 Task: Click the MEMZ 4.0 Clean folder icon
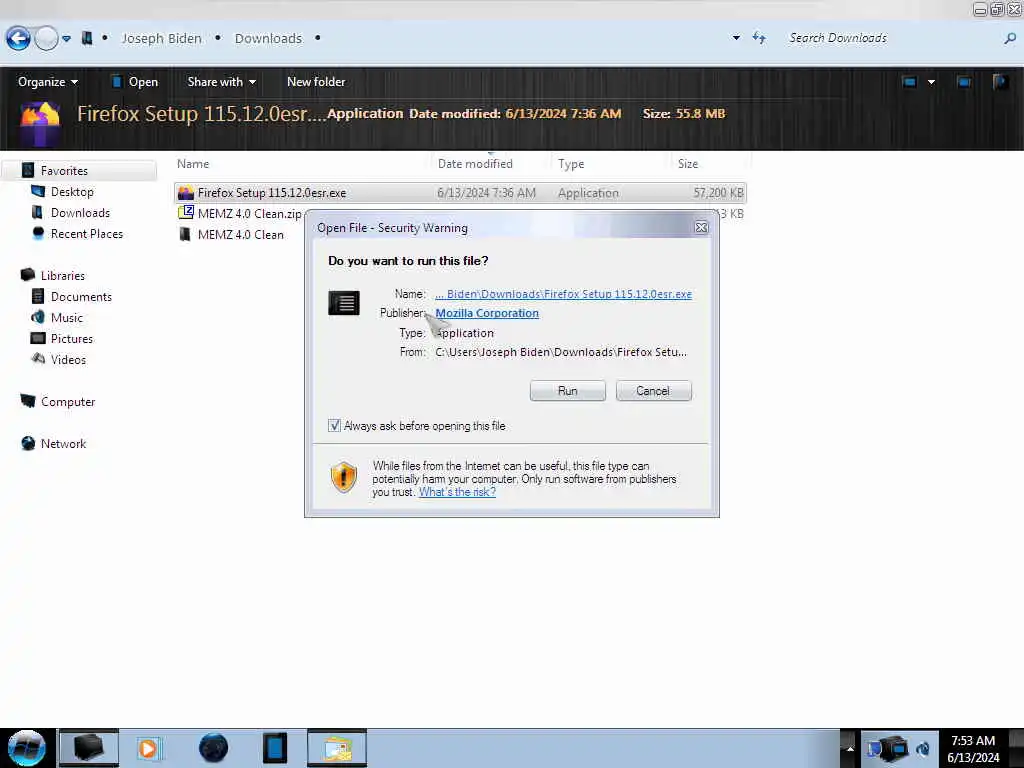(x=185, y=234)
